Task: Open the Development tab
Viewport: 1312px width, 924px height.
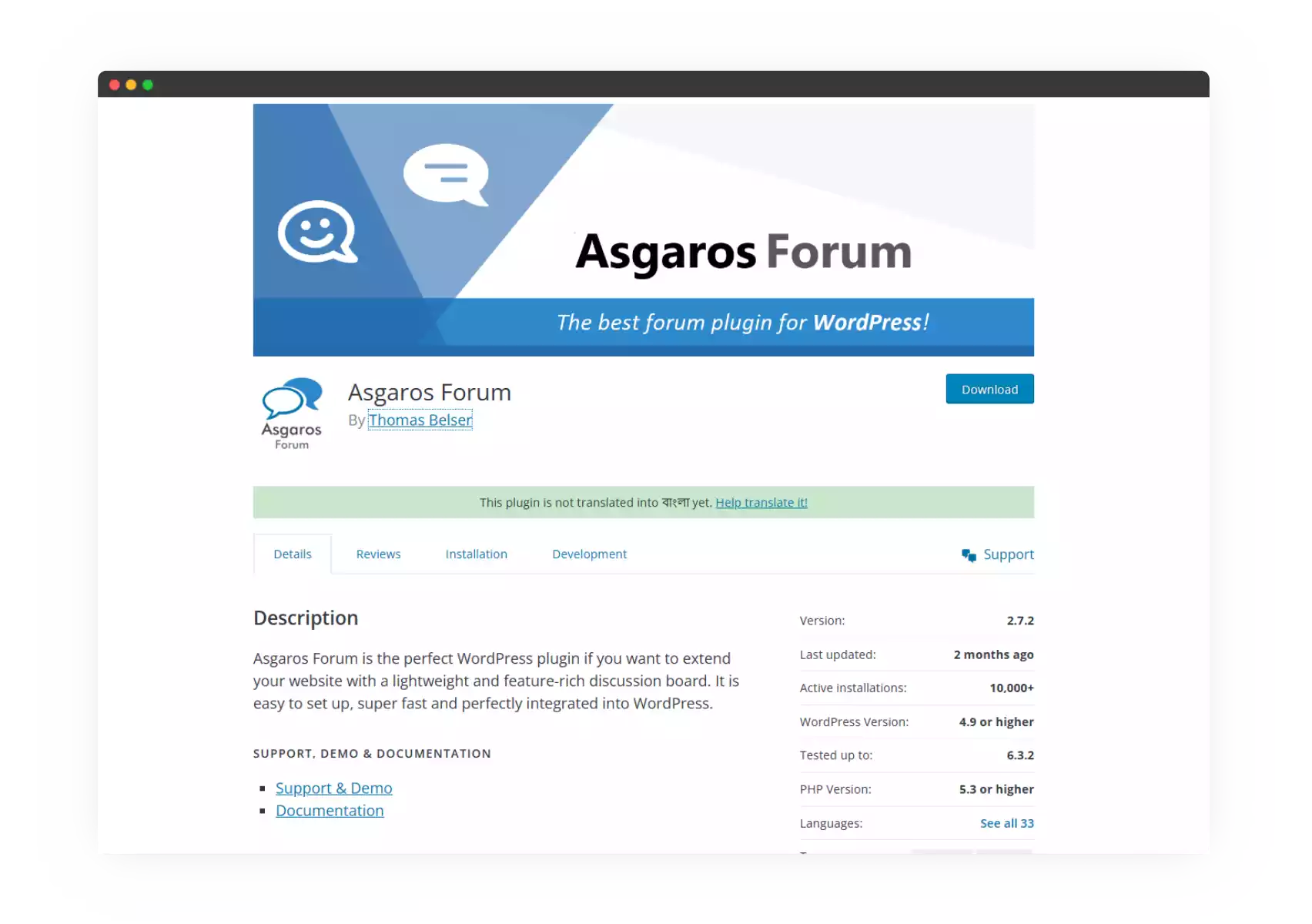Action: point(588,554)
